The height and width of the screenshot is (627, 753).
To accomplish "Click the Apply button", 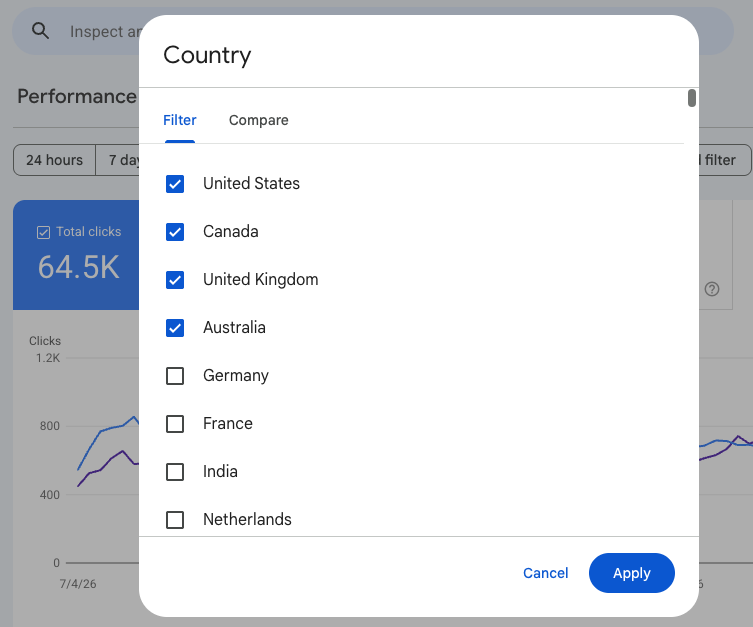I will [x=632, y=573].
